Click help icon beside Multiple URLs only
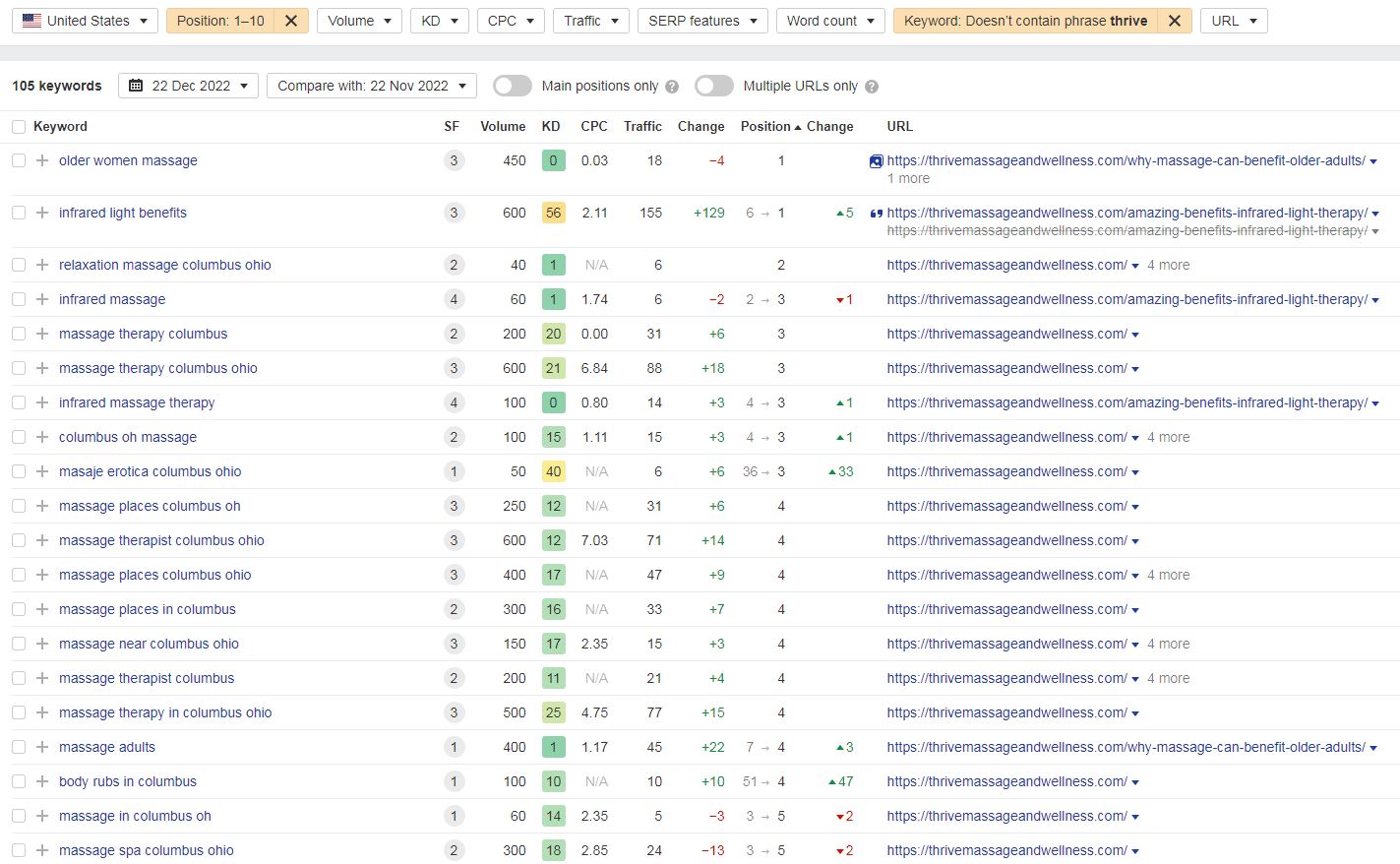The height and width of the screenshot is (864, 1400). tap(872, 87)
